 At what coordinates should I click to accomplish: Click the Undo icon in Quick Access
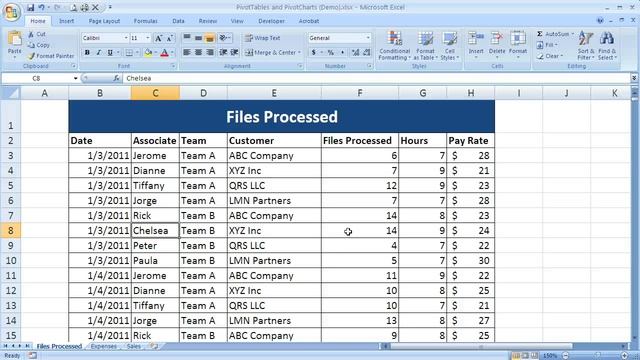(42, 7)
